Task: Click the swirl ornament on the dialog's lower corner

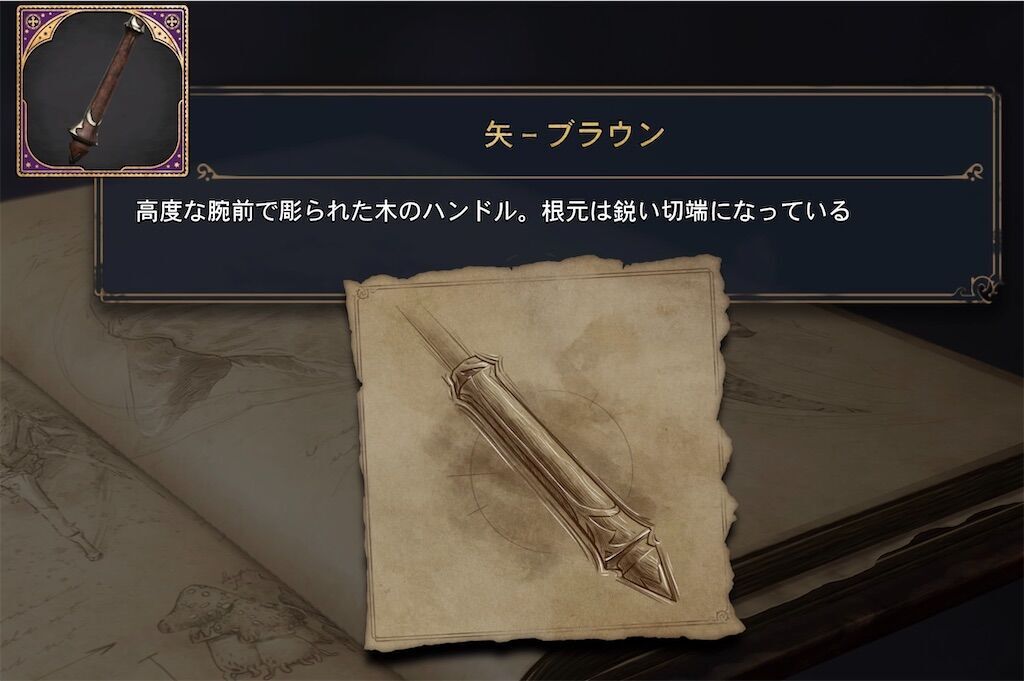Action: pos(983,286)
